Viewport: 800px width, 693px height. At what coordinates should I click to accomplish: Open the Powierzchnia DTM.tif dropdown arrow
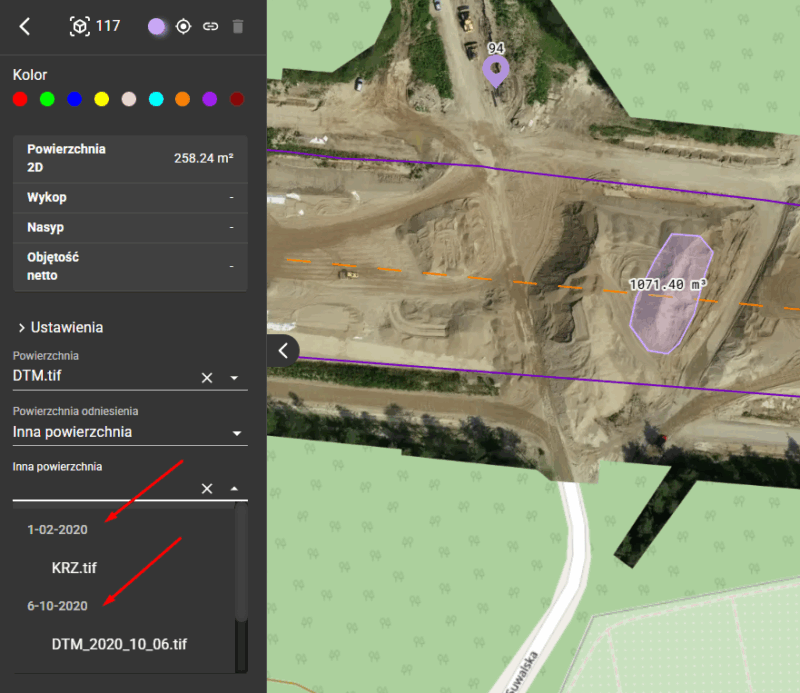(x=234, y=378)
